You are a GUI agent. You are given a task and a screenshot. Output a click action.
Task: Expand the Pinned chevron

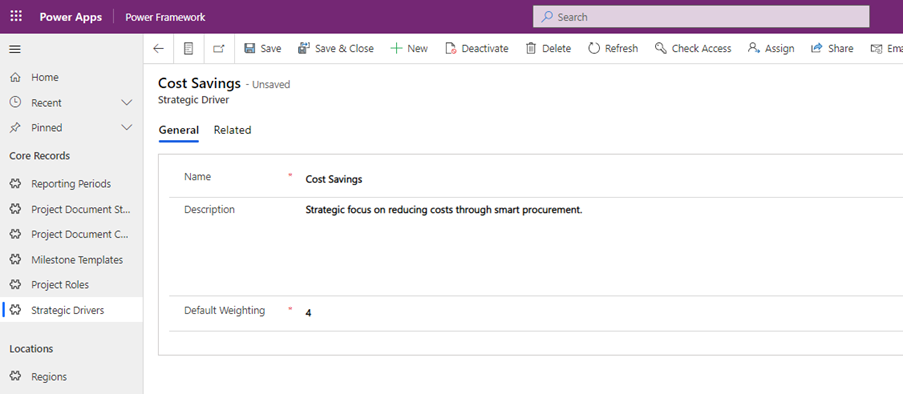pyautogui.click(x=127, y=128)
